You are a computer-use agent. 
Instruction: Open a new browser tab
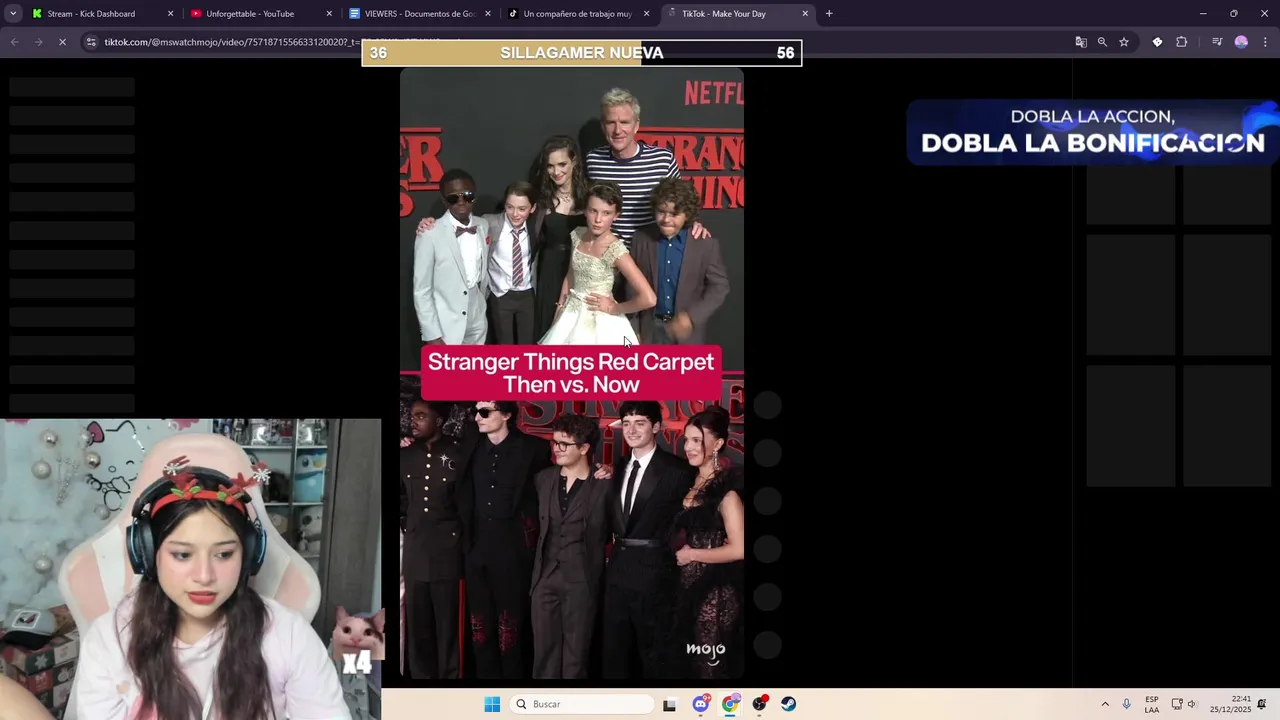click(x=829, y=14)
